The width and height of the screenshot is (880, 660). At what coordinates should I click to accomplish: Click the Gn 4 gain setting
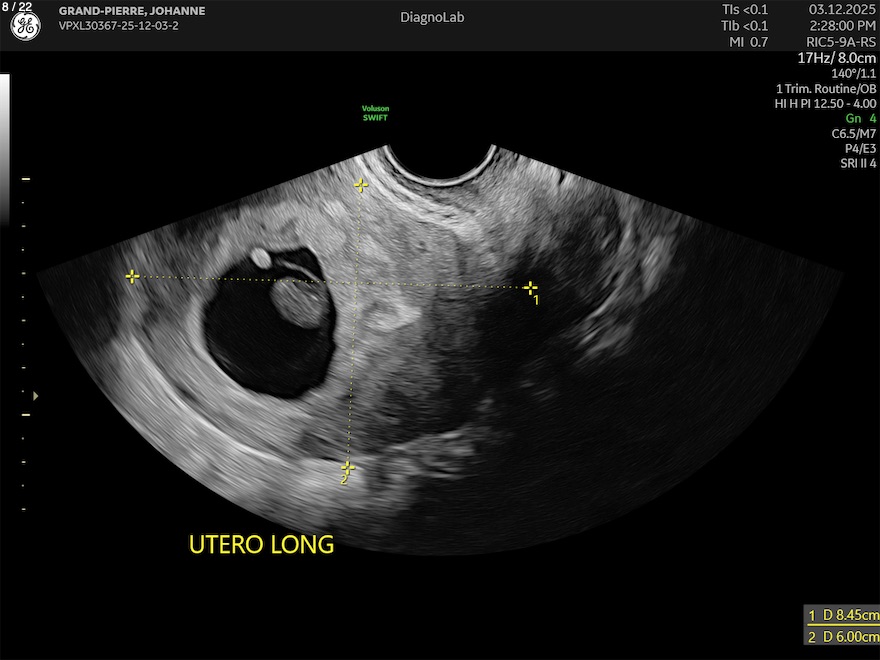859,118
